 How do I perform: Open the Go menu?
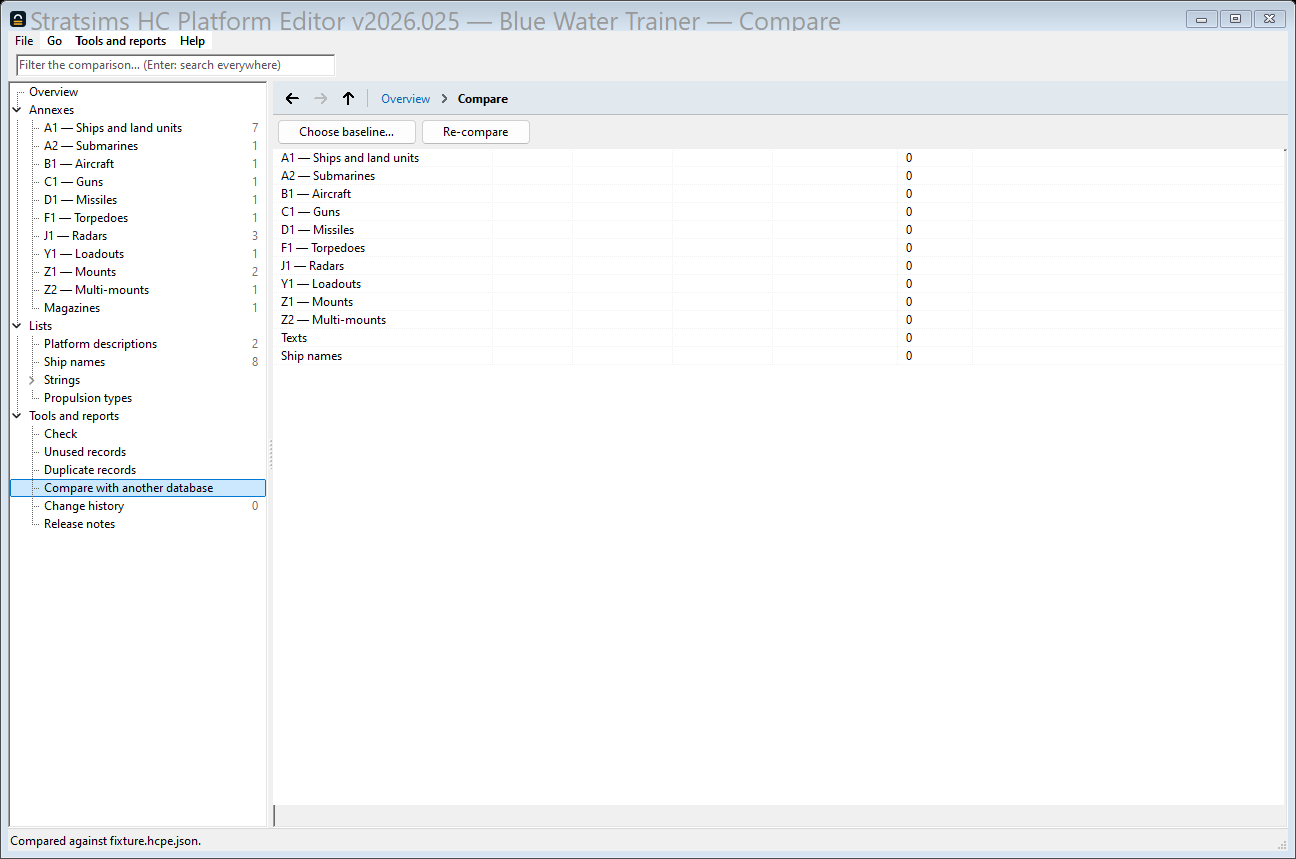click(x=54, y=41)
